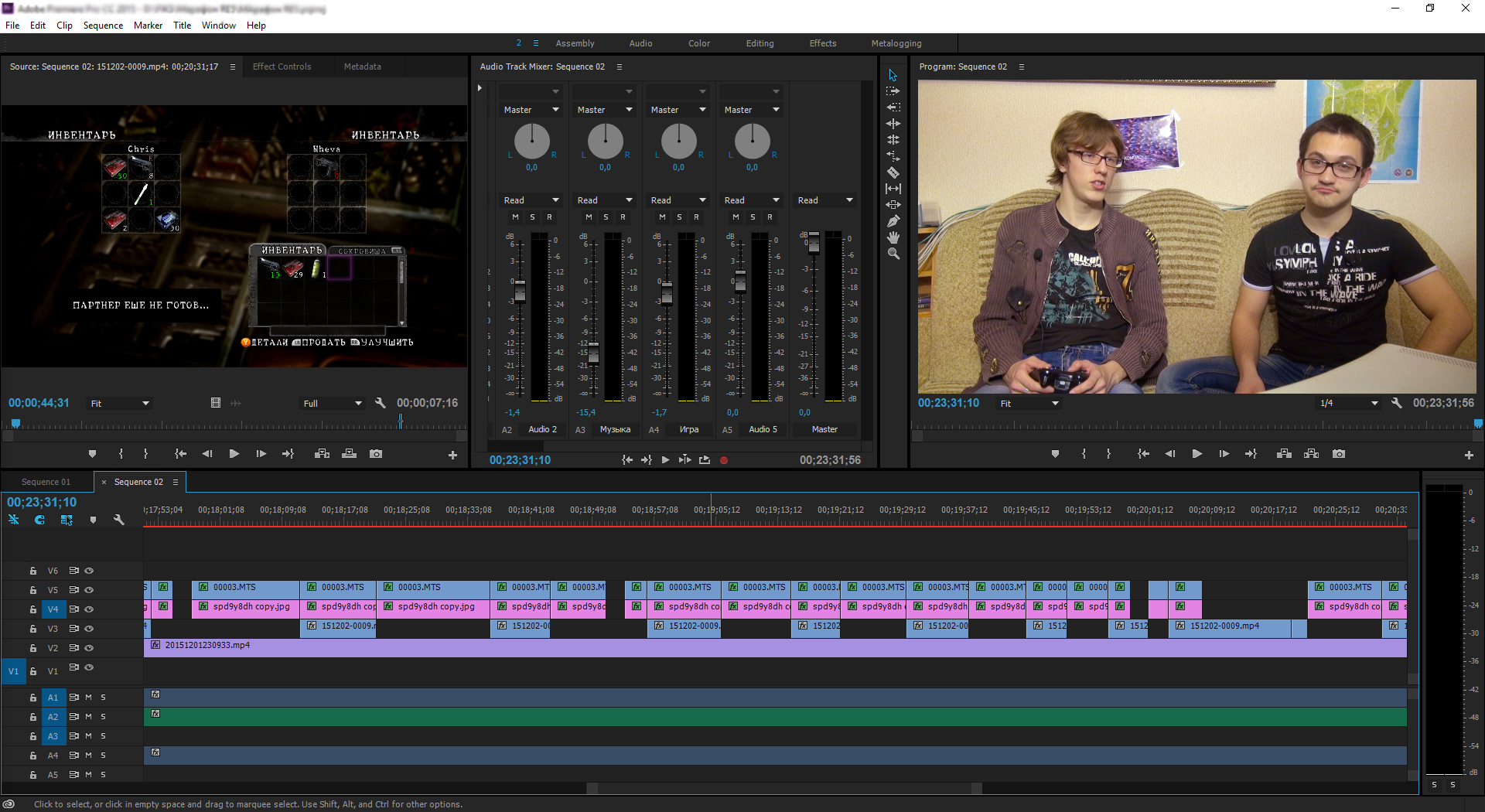The image size is (1485, 812).
Task: Mute audio track A1
Action: click(x=88, y=698)
